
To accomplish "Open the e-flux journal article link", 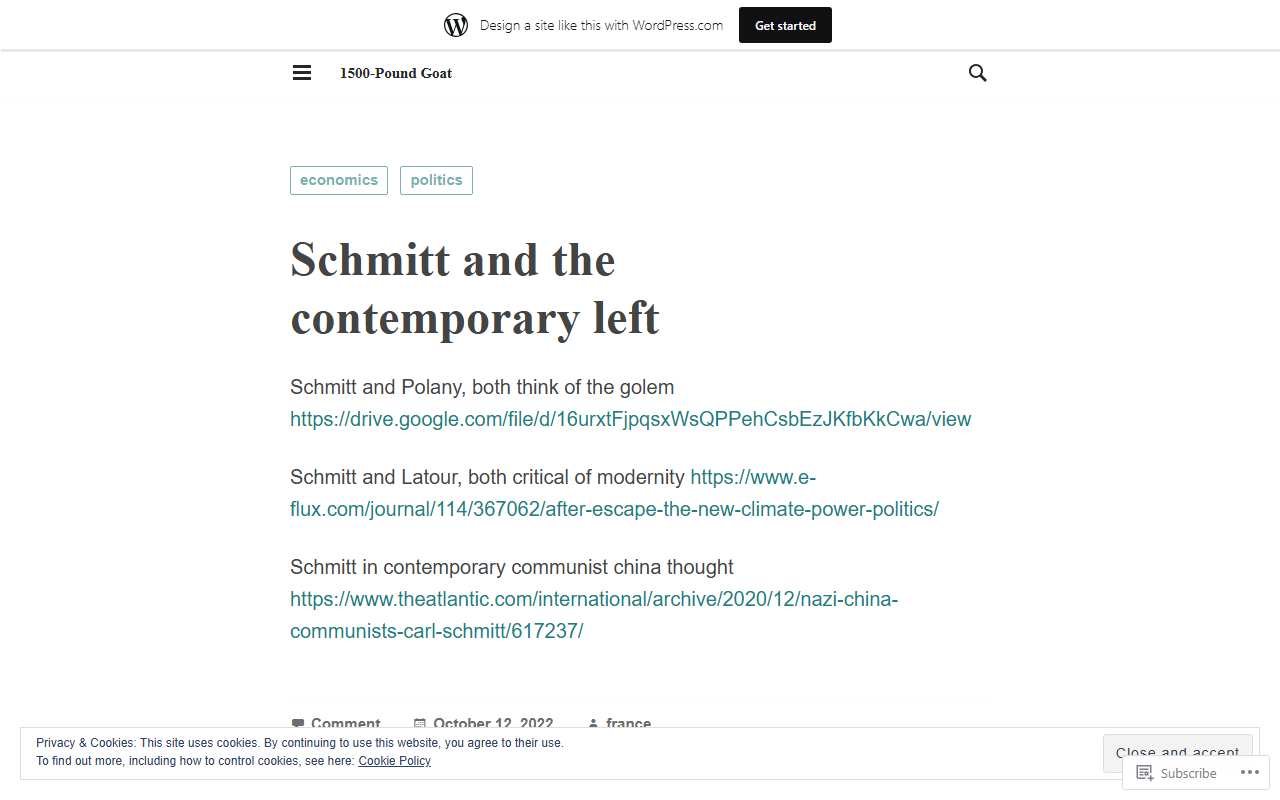I will [x=614, y=493].
